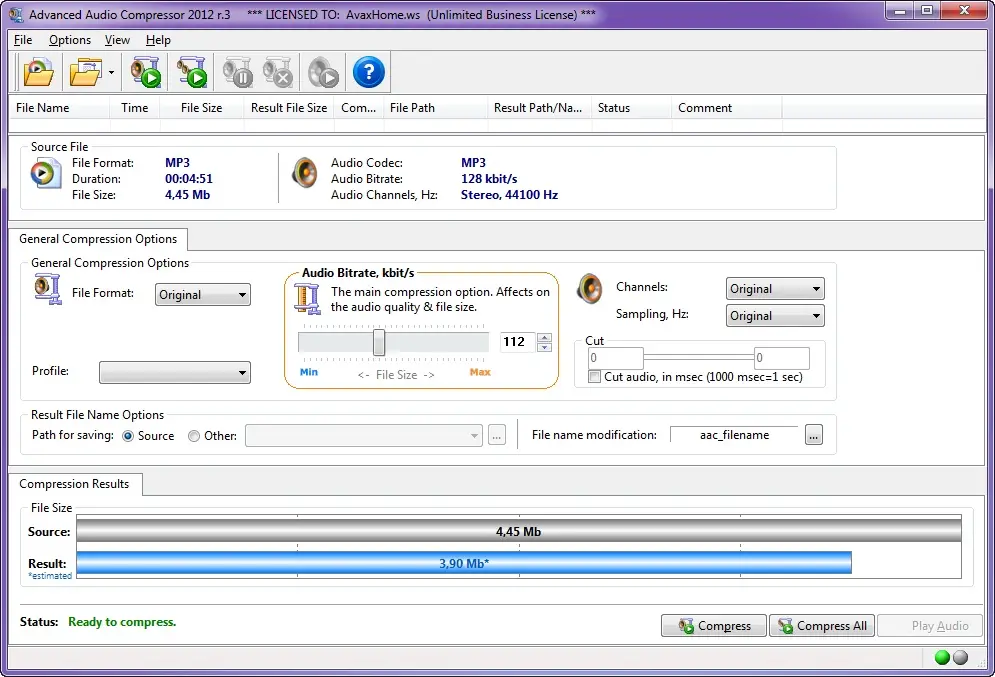Select the Source path radio button

click(128, 436)
